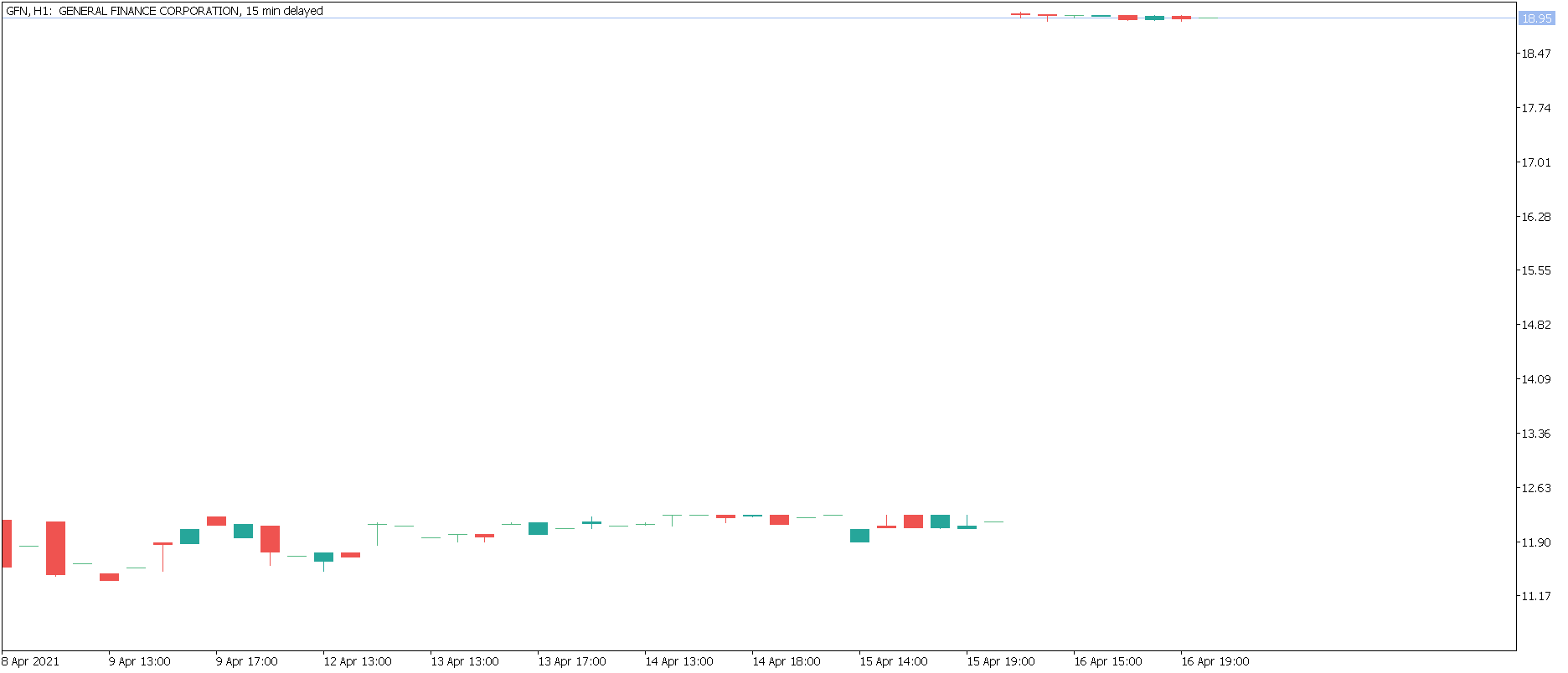1568x673 pixels.
Task: Select the 15 Apr 19:00 time label
Action: tap(1000, 661)
